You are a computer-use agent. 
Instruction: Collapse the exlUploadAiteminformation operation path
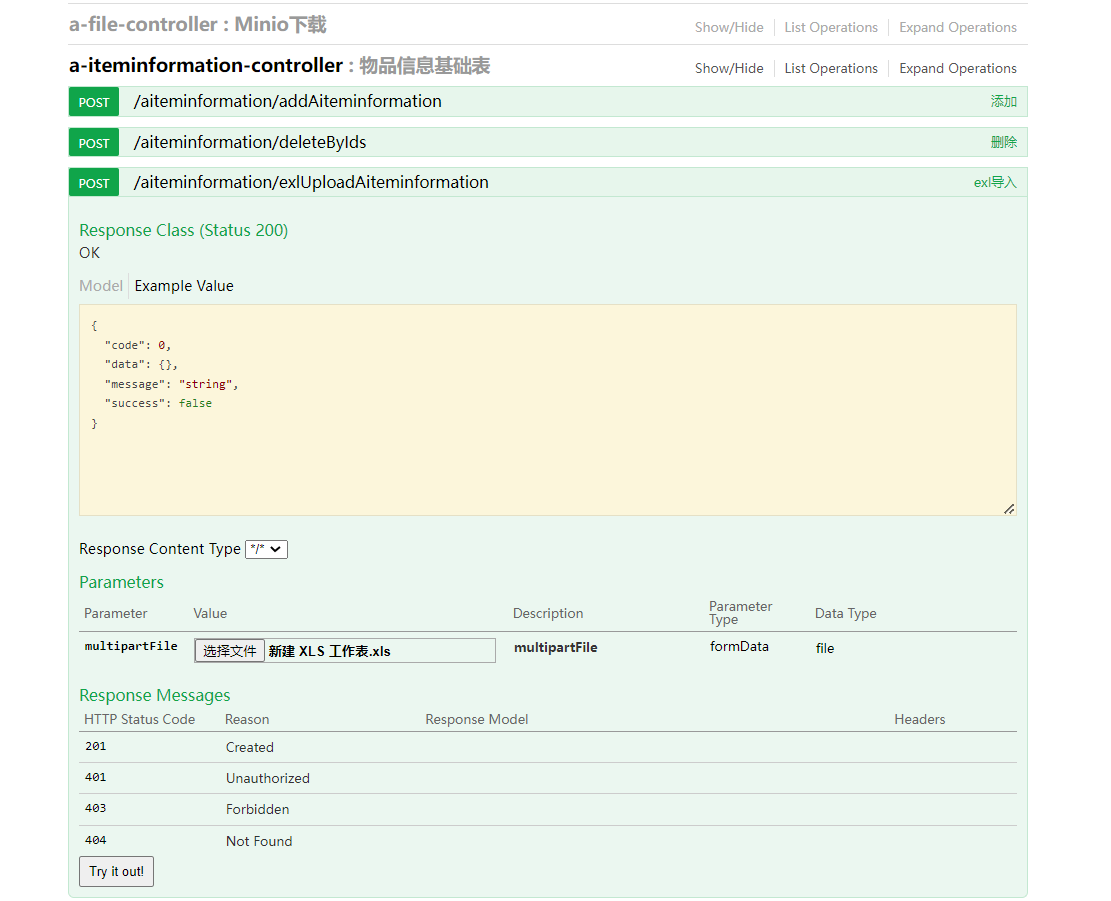(x=311, y=183)
